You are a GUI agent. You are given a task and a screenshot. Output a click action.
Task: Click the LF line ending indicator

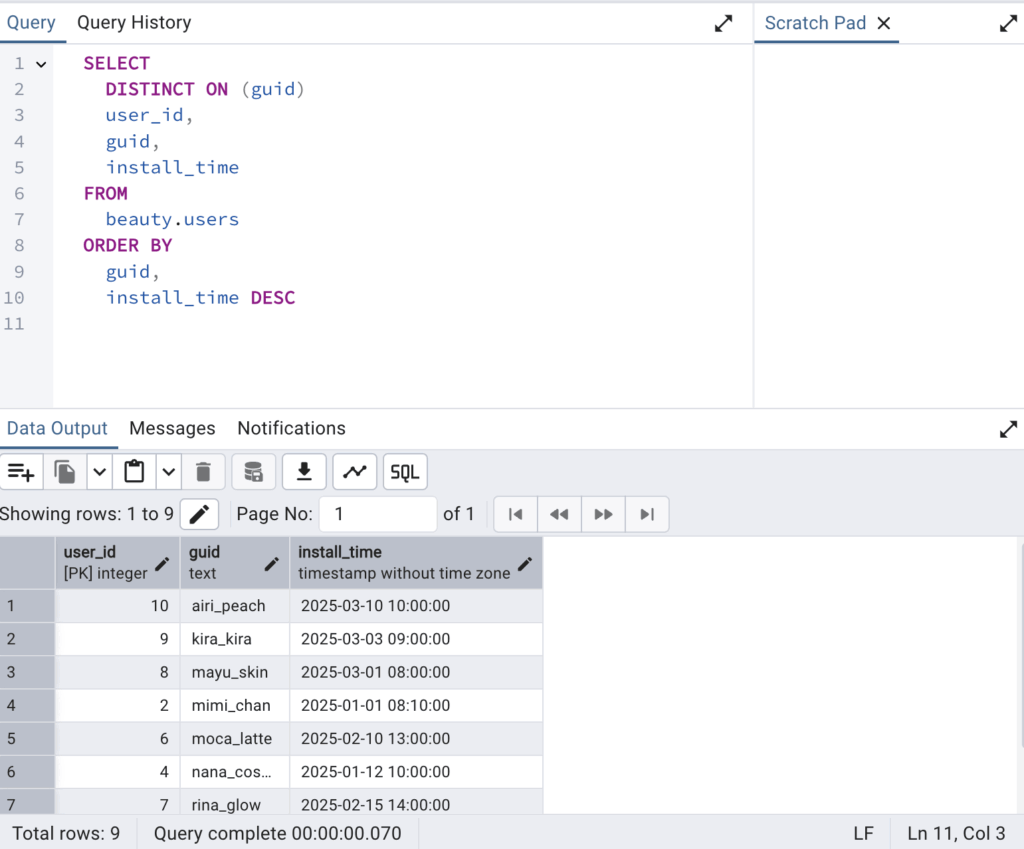[x=863, y=833]
